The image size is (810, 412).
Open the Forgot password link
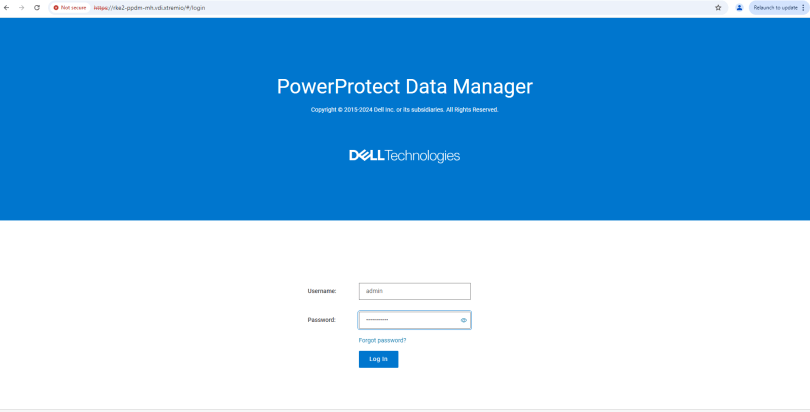click(x=382, y=340)
